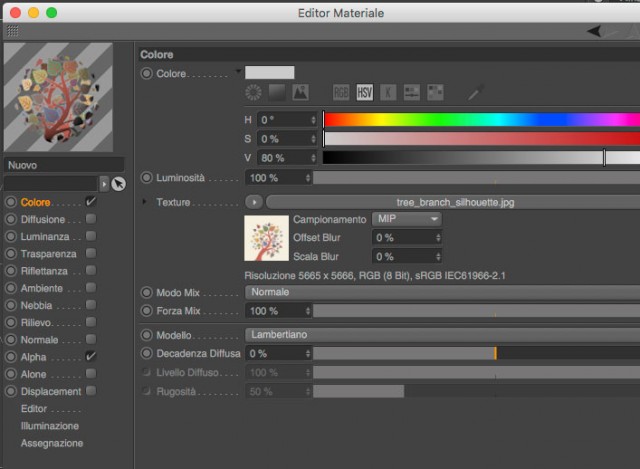This screenshot has width=640, height=469.
Task: Open the color swatches icon
Action: [435, 93]
